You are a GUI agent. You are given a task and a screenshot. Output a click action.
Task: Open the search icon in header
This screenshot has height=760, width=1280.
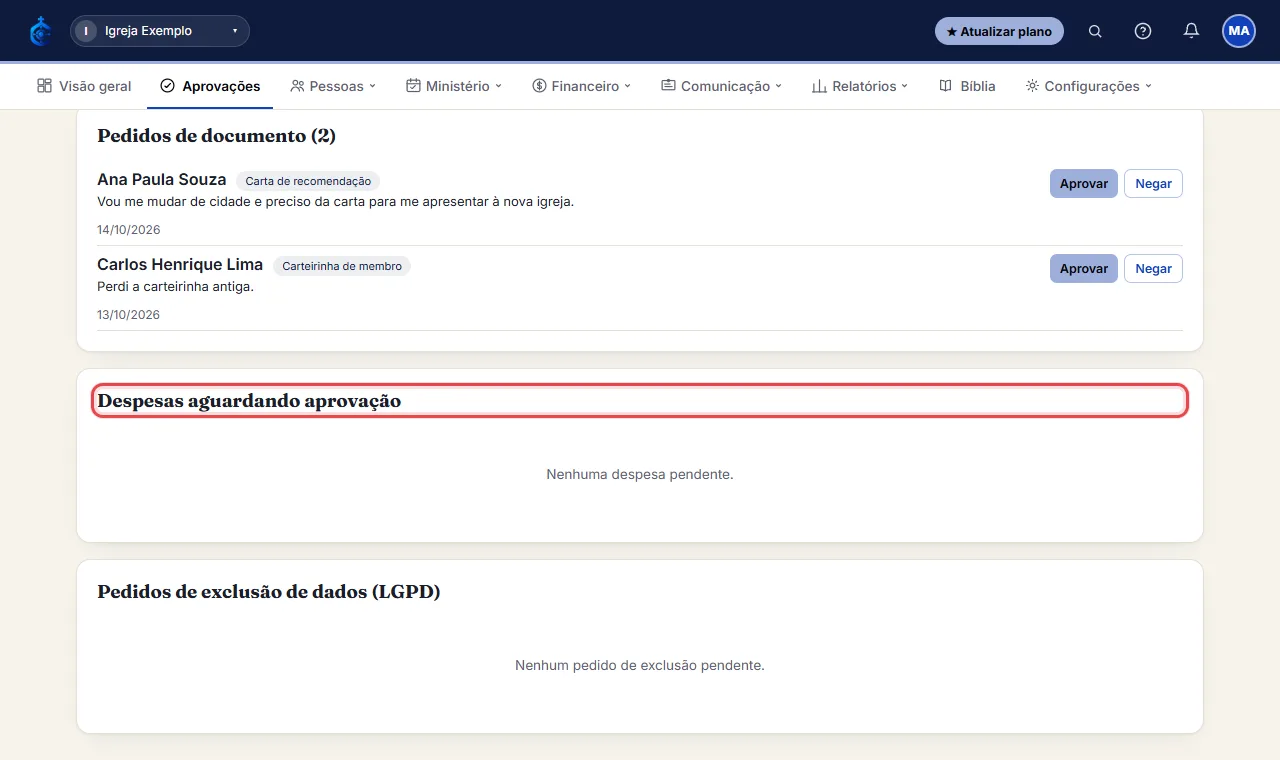click(1095, 31)
